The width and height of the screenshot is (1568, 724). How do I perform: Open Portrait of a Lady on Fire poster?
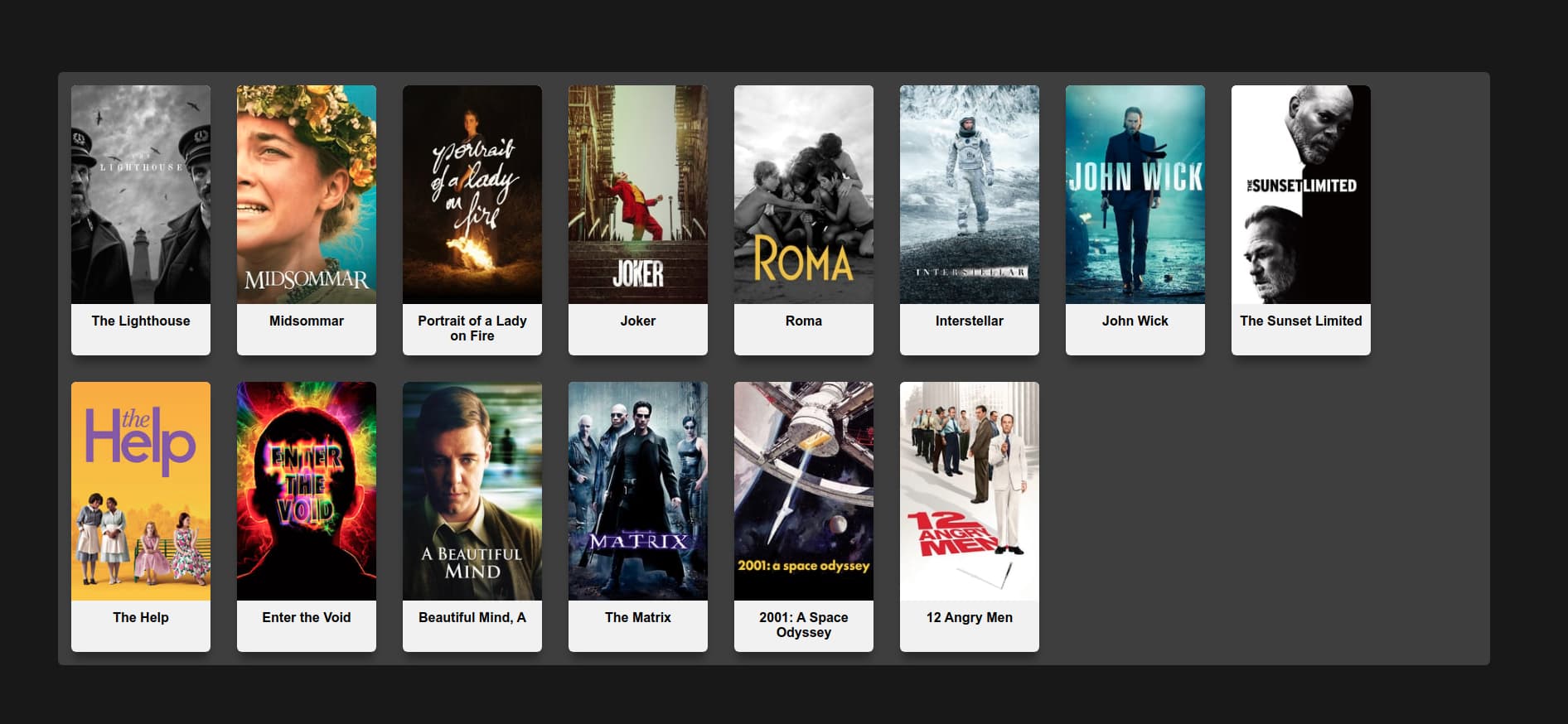472,195
